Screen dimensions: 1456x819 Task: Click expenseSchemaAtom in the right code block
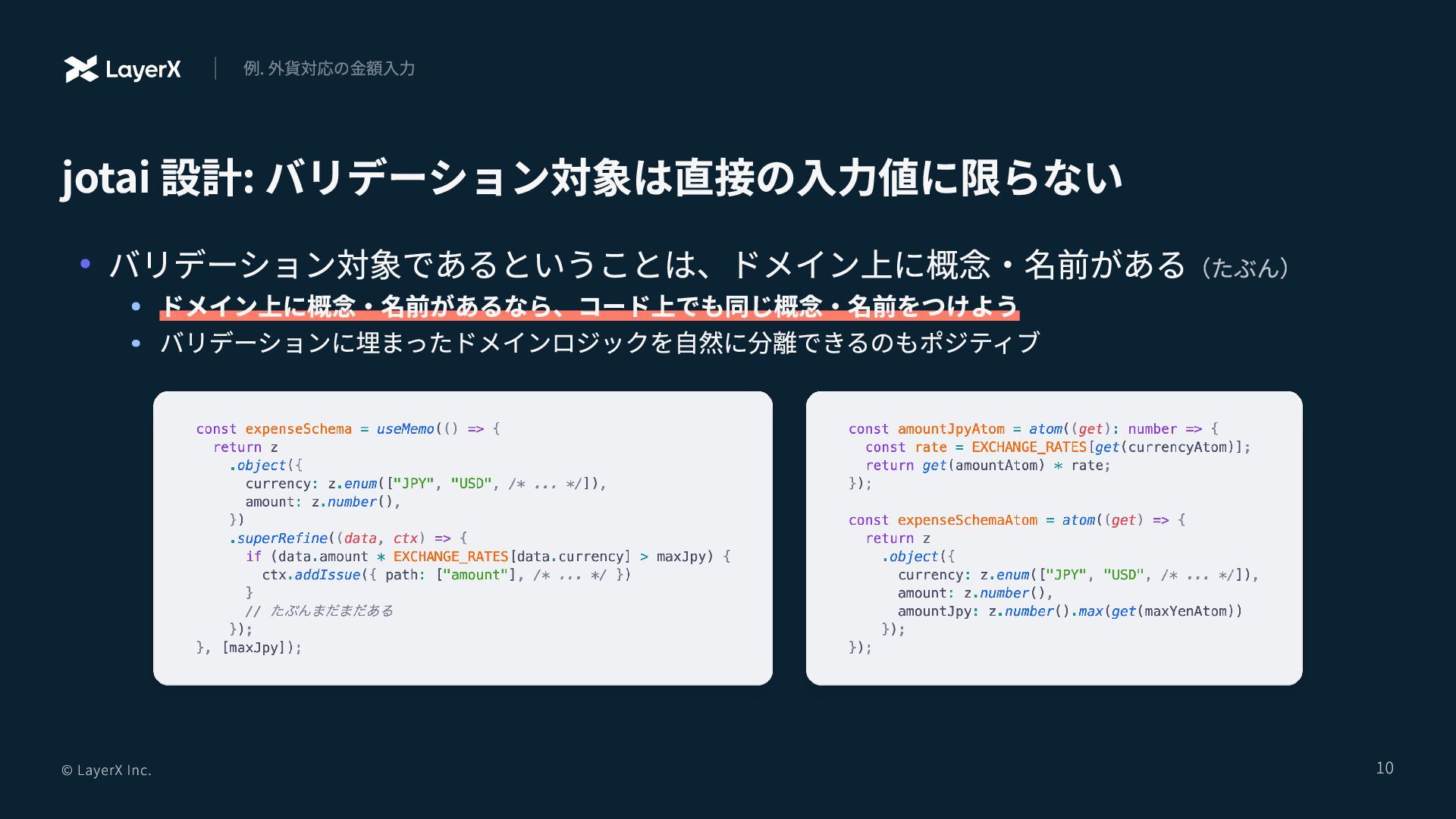pos(967,520)
